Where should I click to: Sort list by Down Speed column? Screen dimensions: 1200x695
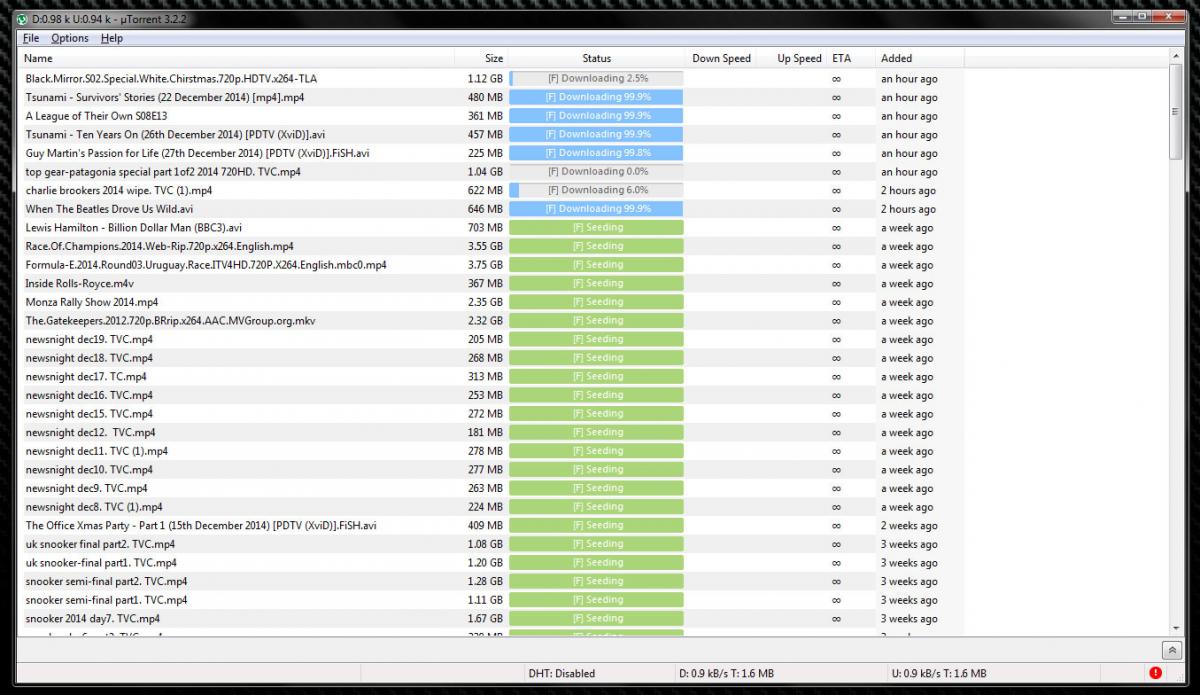(721, 58)
